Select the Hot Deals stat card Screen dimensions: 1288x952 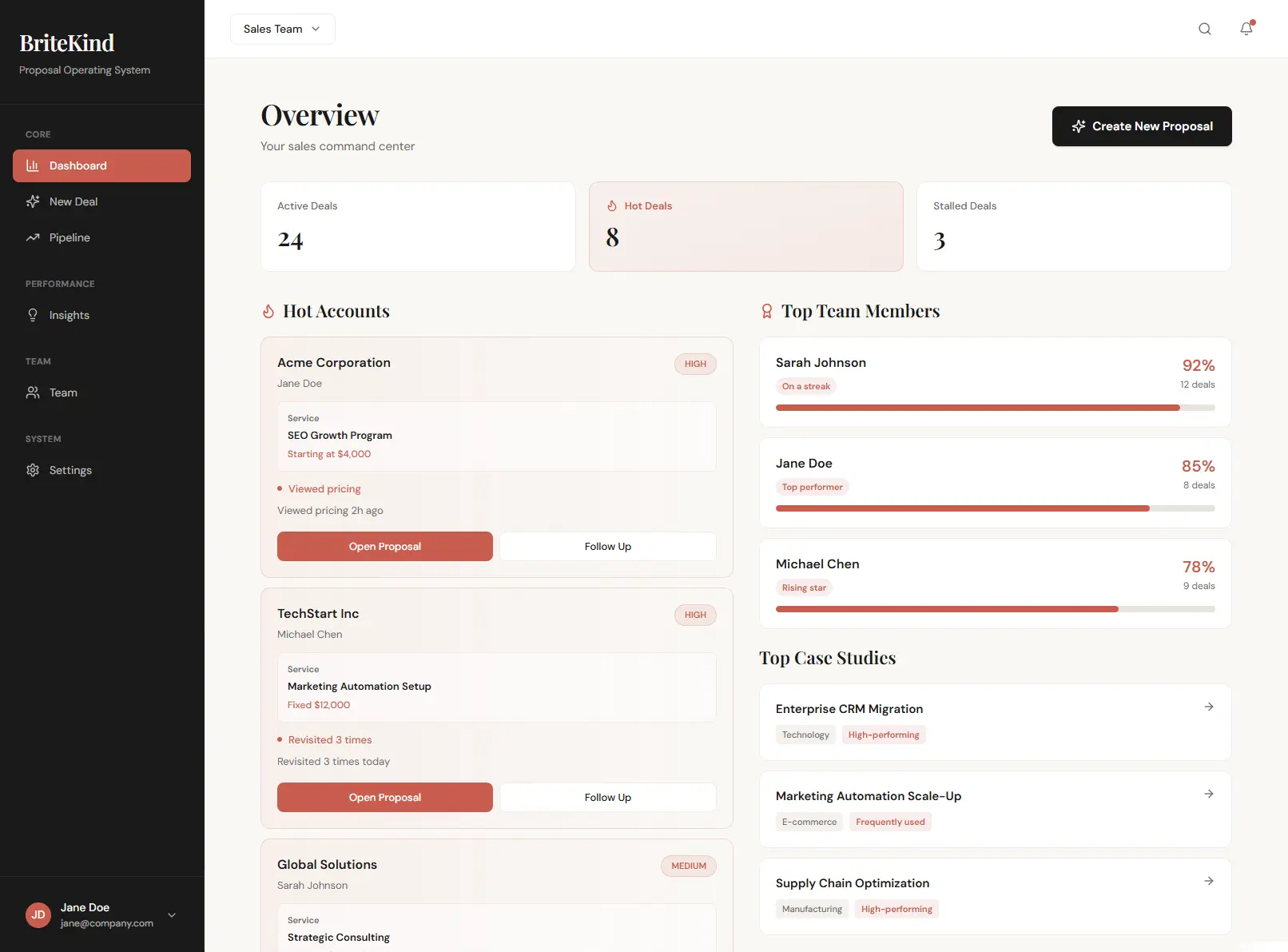coord(745,226)
